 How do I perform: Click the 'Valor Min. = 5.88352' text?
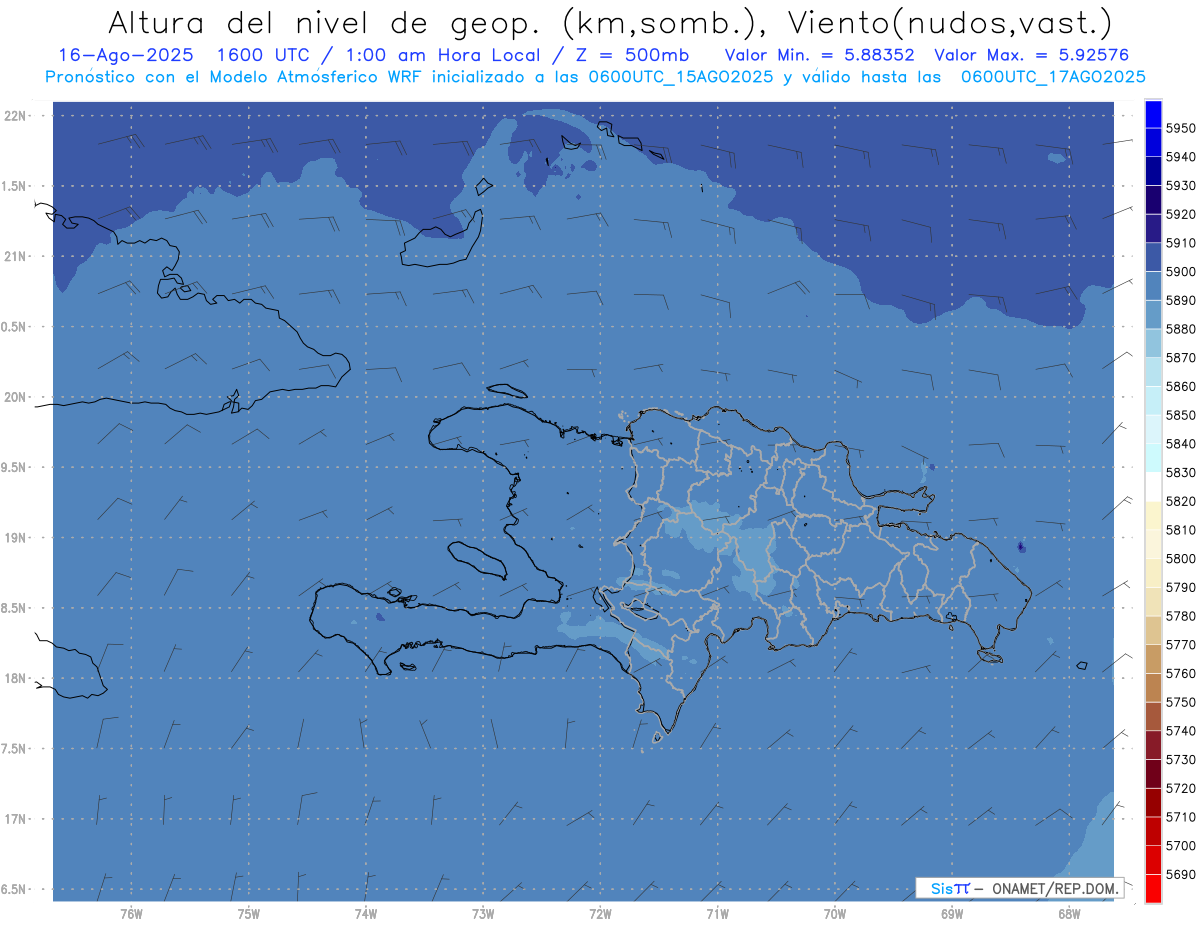tap(819, 55)
